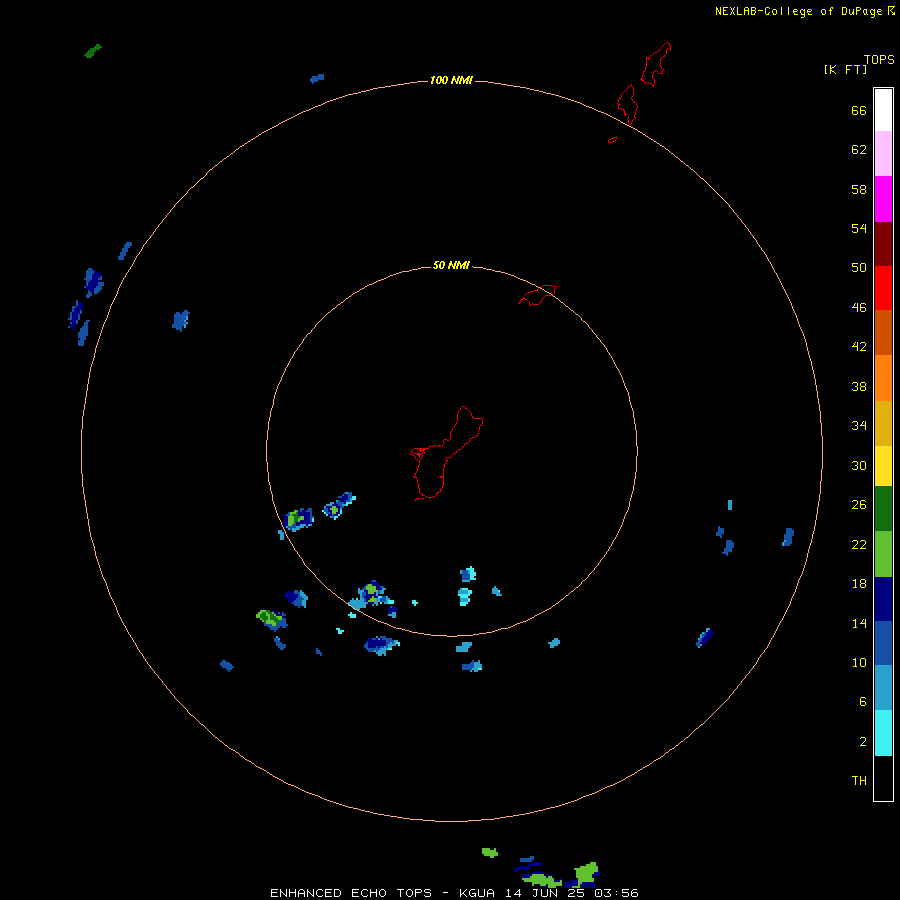Click the '50 NMI' range ring label
The width and height of the screenshot is (900, 900).
[451, 265]
